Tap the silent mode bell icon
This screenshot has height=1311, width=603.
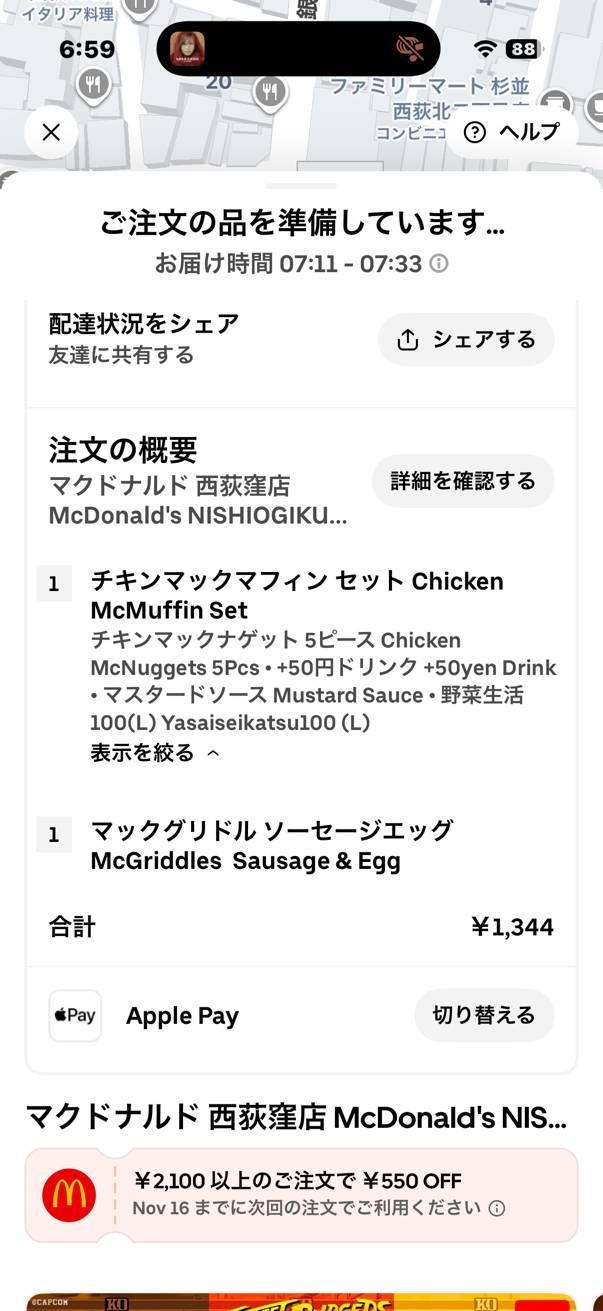409,49
